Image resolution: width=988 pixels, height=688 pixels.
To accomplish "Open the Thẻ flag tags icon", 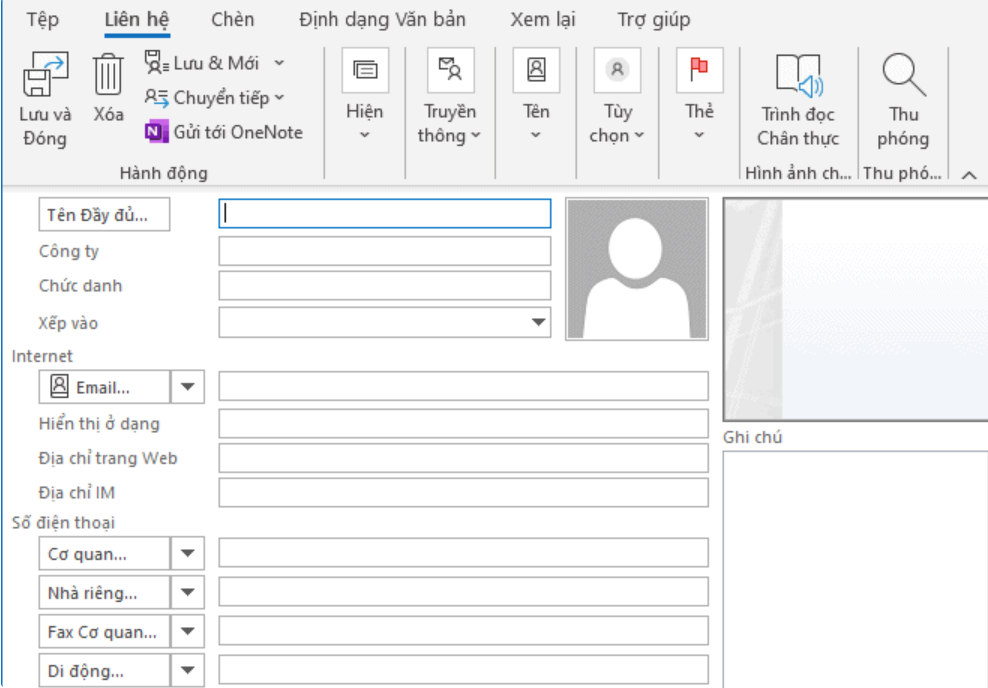I will click(x=699, y=70).
